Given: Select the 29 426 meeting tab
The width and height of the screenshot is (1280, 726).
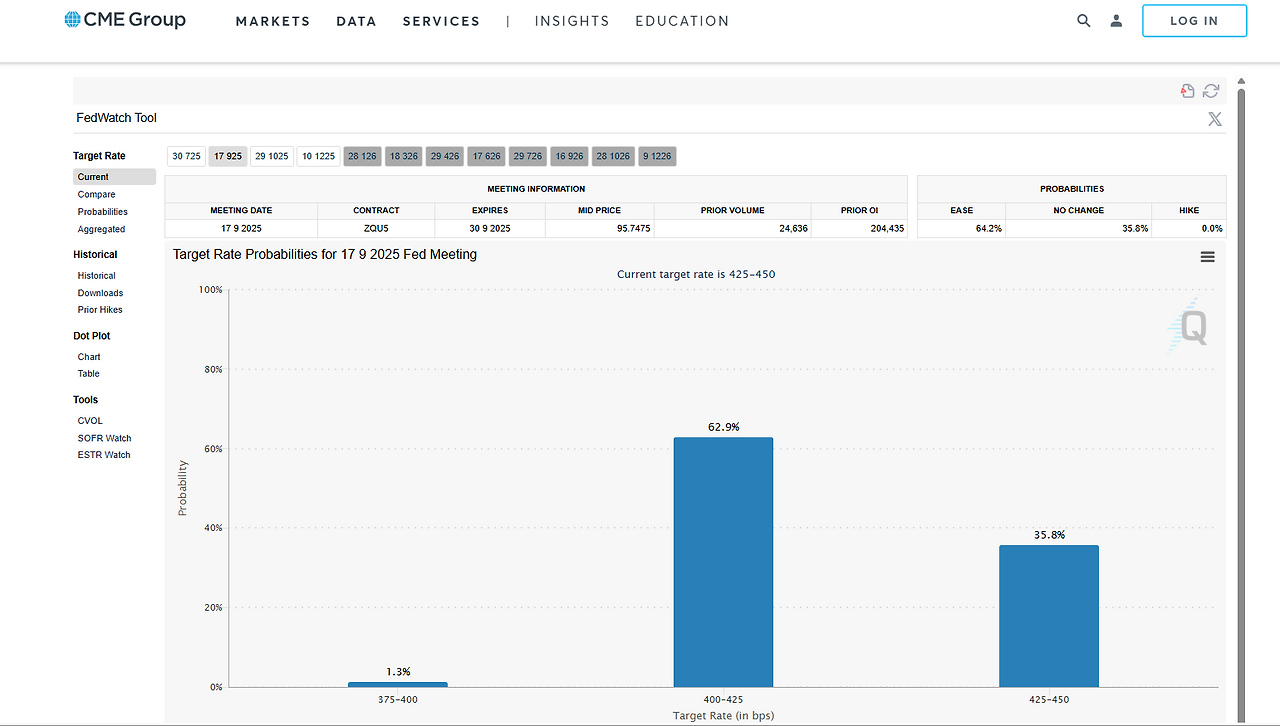Looking at the screenshot, I should point(445,156).
